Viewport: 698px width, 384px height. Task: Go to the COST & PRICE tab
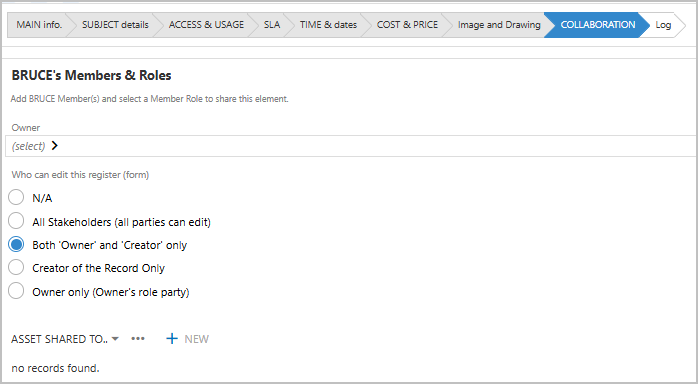pyautogui.click(x=407, y=25)
